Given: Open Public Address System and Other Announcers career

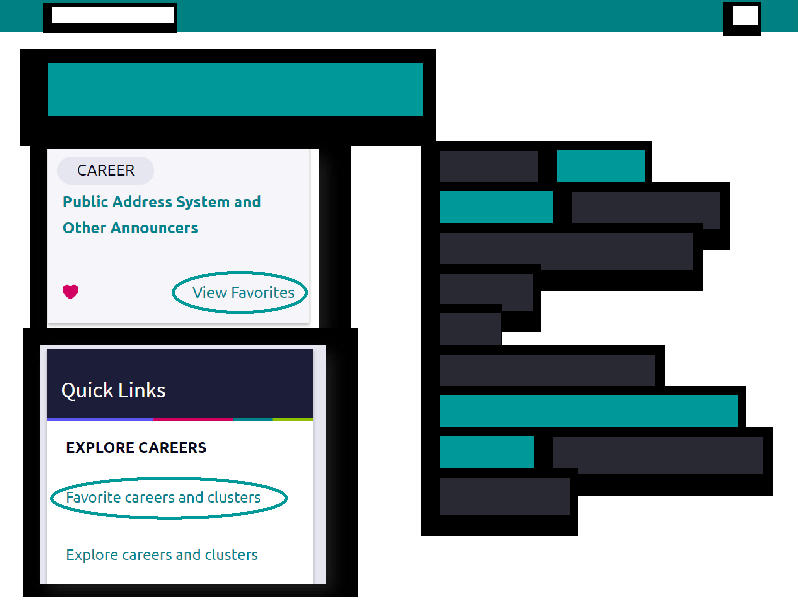Looking at the screenshot, I should coord(161,214).
